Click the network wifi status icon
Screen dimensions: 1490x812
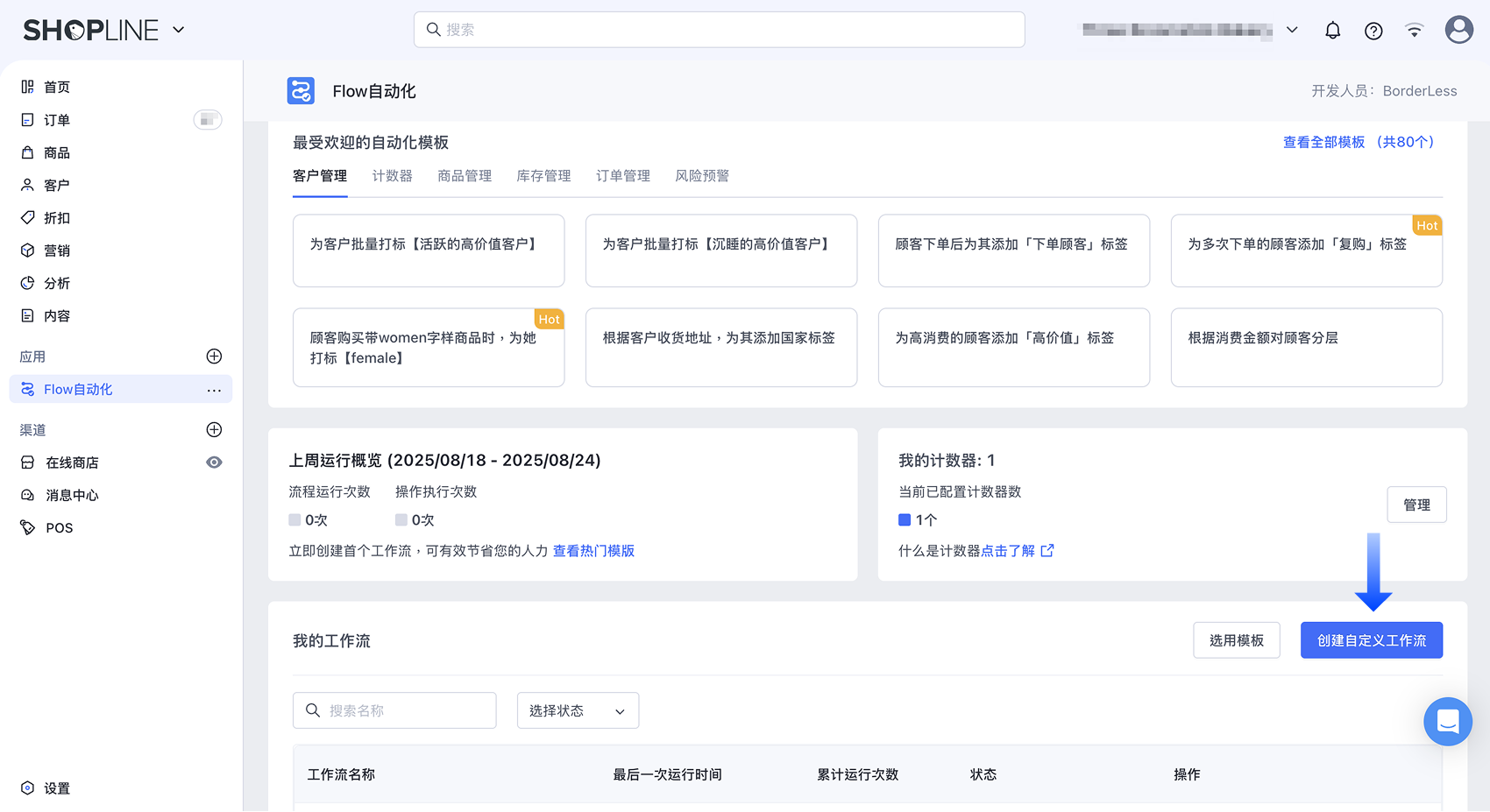click(x=1414, y=31)
